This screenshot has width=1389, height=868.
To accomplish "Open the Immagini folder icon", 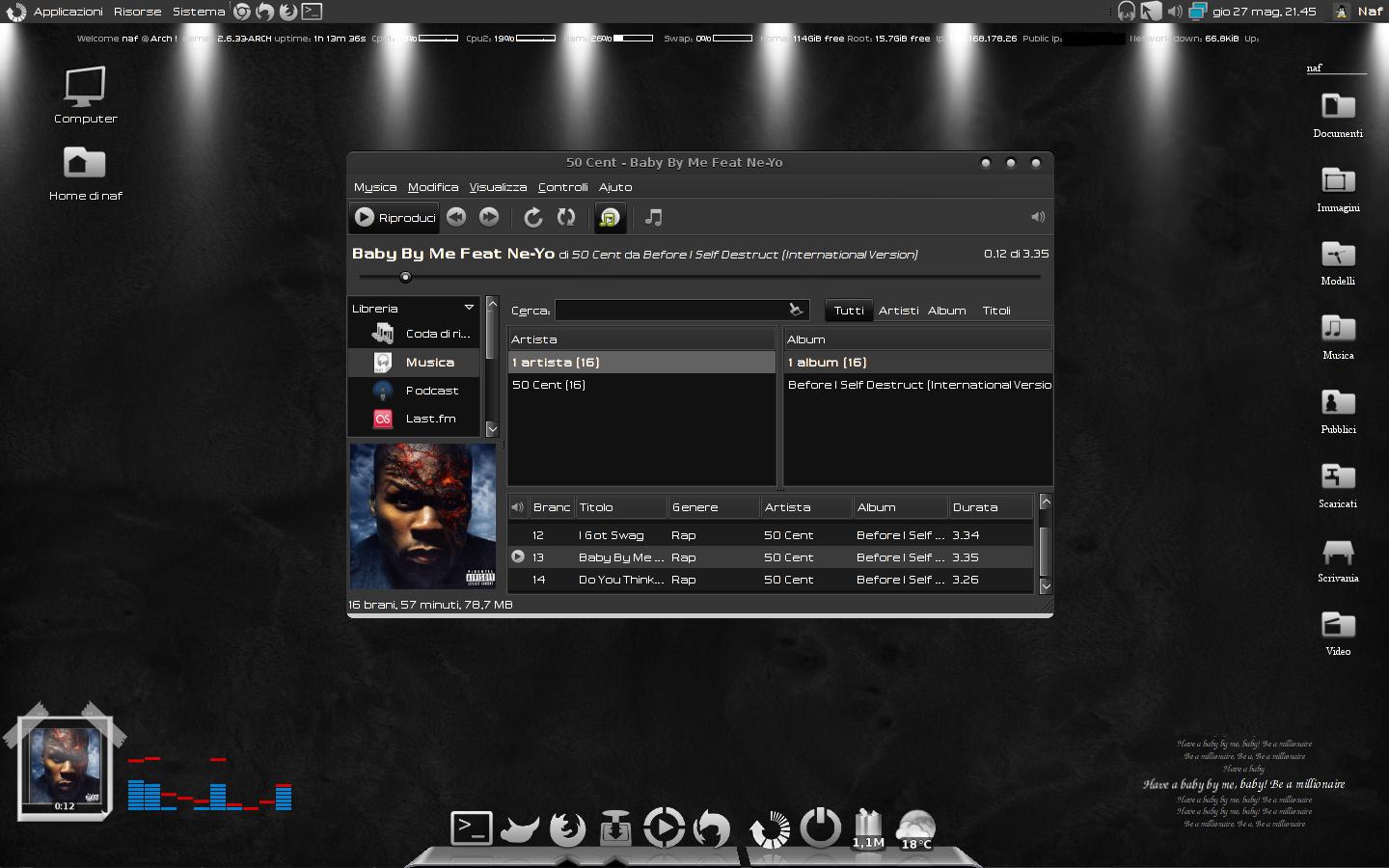I will click(1338, 189).
